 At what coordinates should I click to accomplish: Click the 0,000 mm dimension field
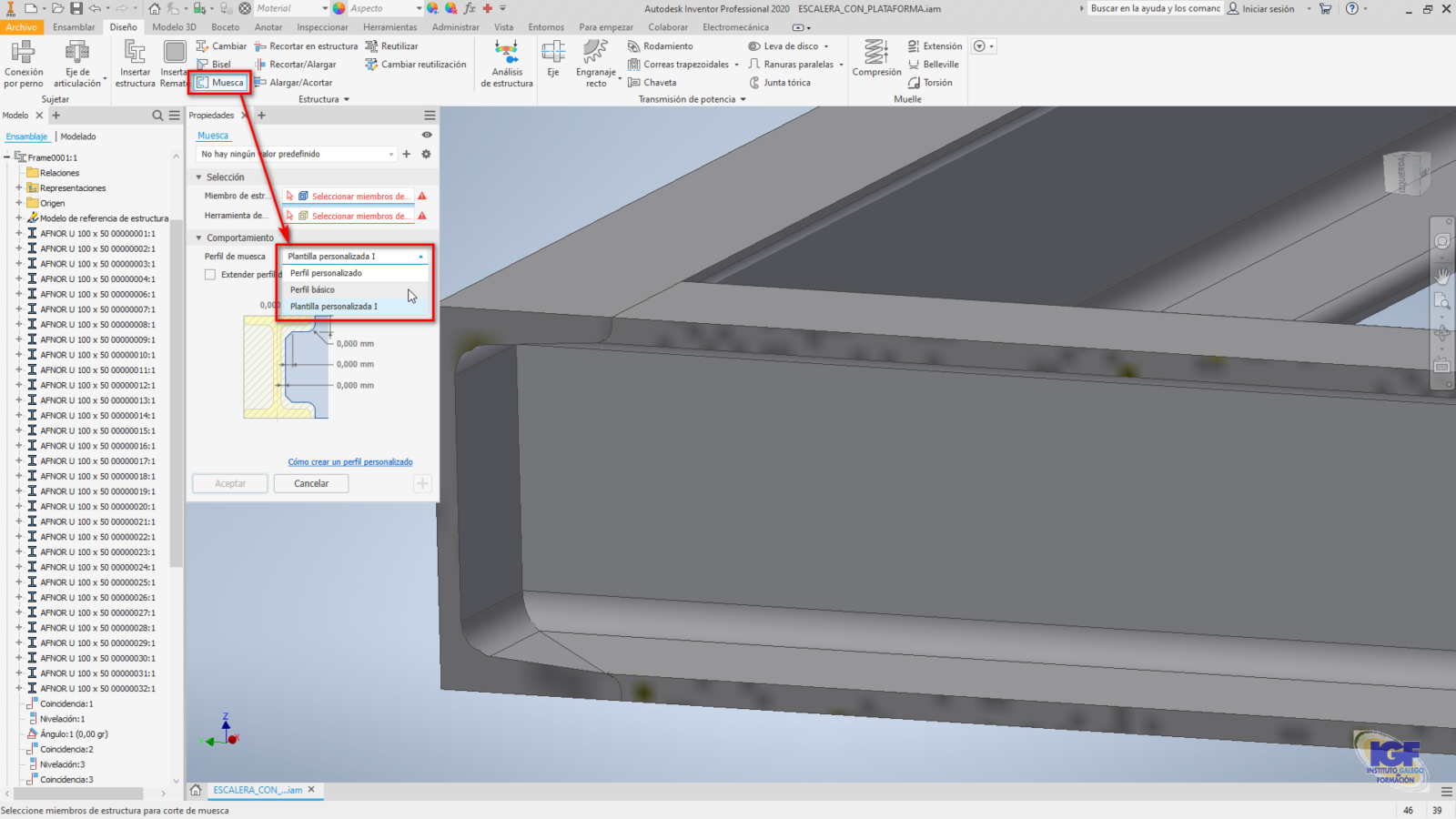pos(354,343)
